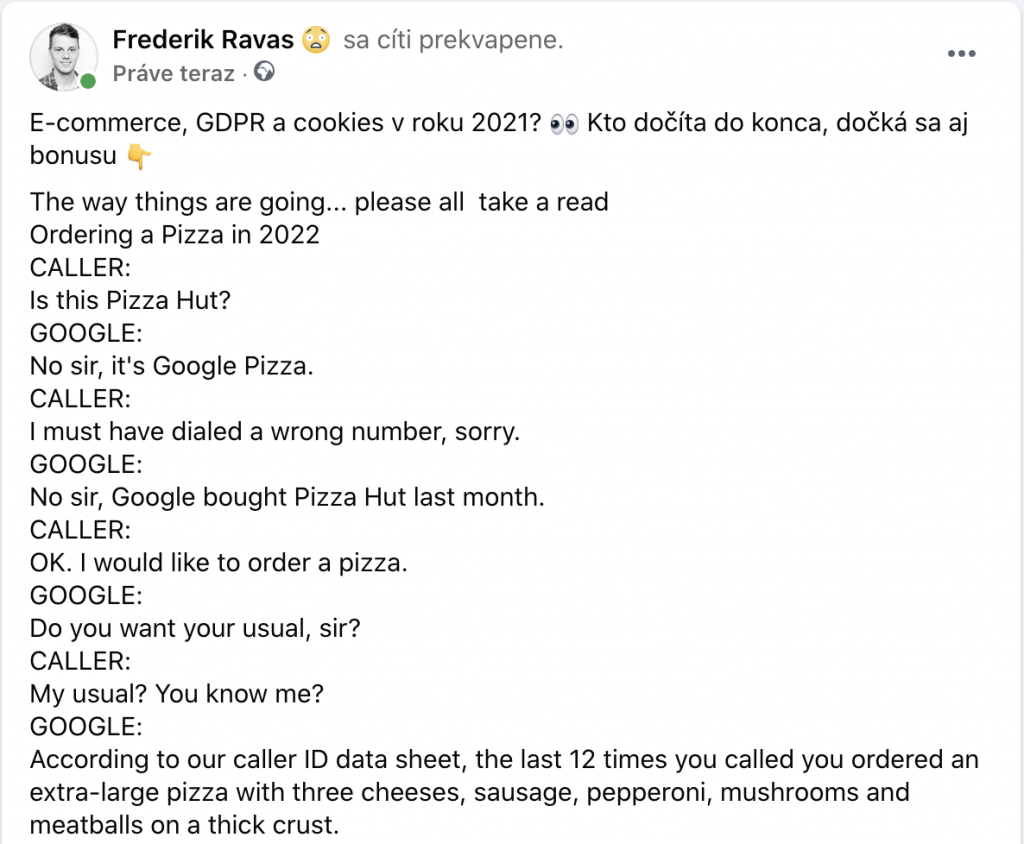1024x844 pixels.
Task: Click the surprised face feeling emoji
Action: point(316,40)
